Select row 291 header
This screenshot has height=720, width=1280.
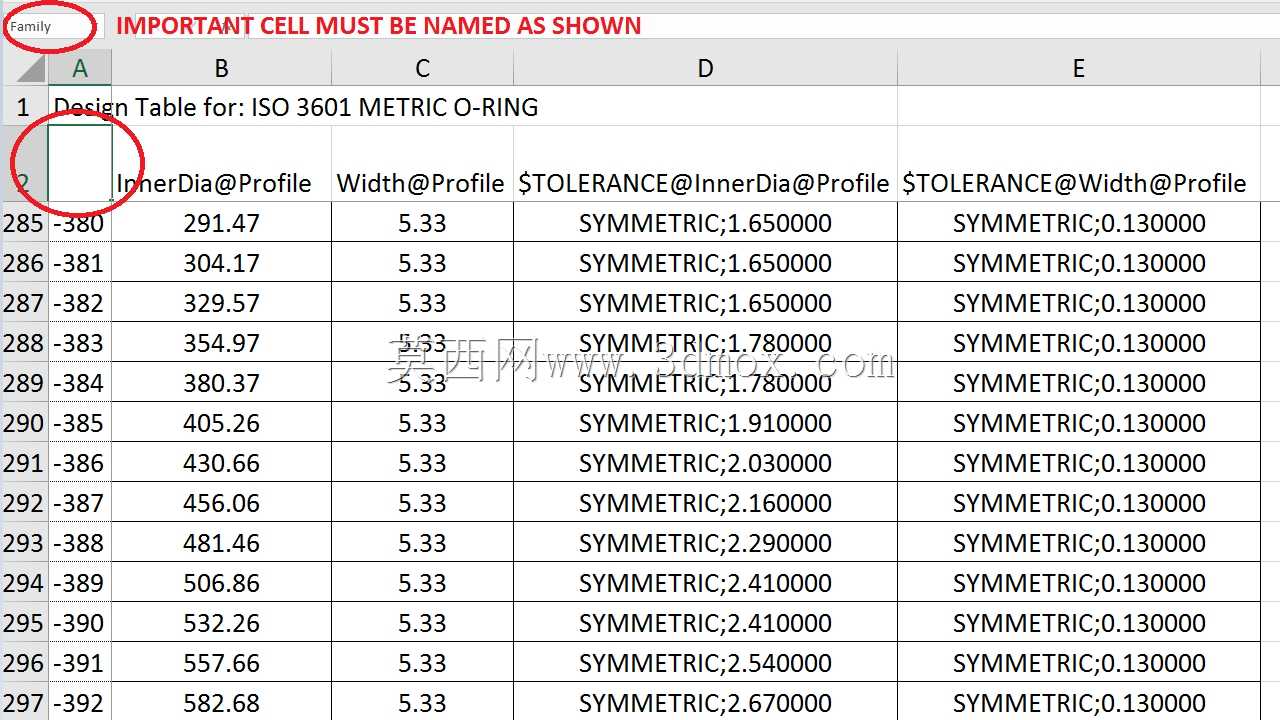pos(24,462)
